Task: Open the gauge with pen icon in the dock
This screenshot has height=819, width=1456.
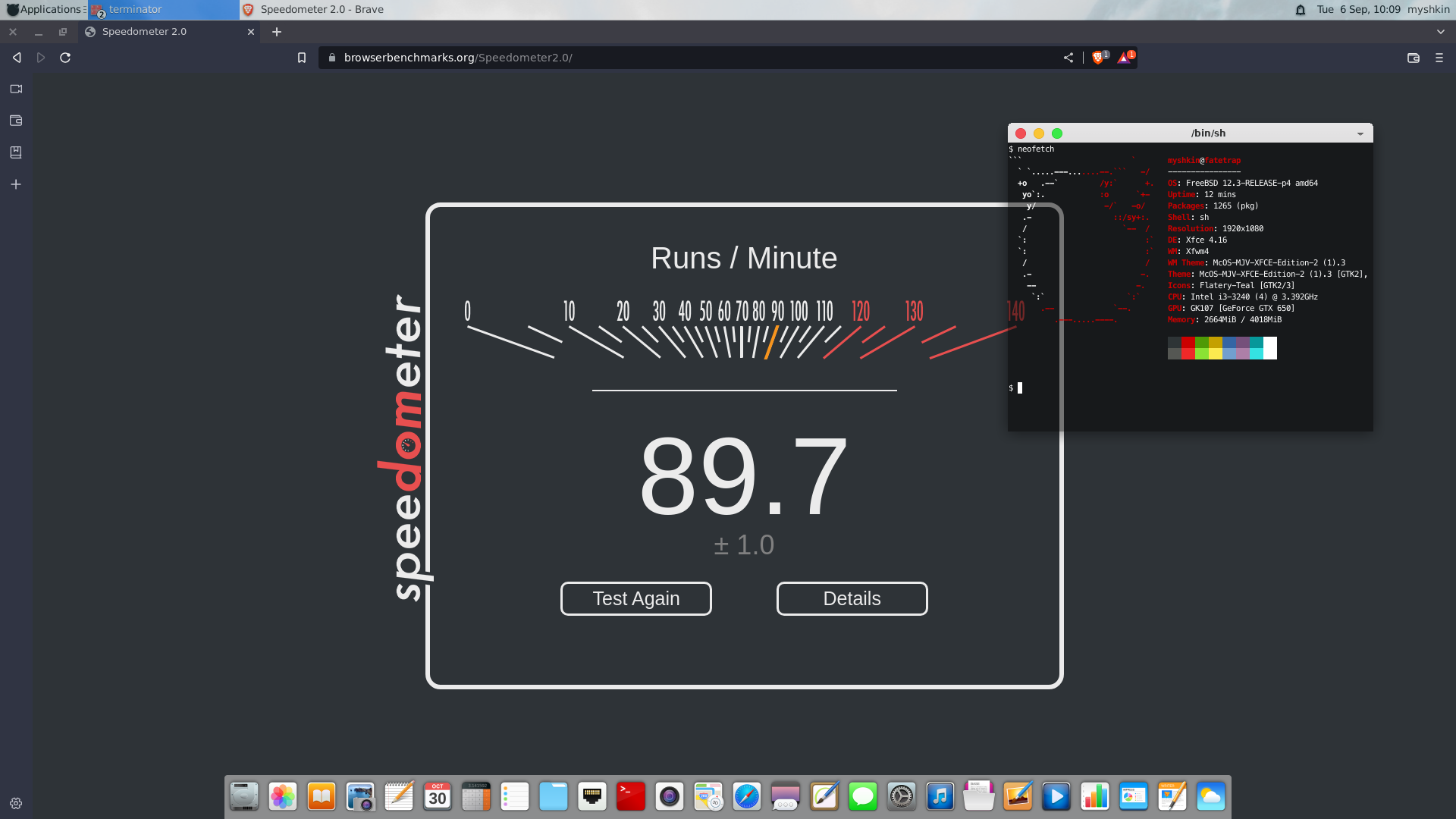Action: pos(824,796)
